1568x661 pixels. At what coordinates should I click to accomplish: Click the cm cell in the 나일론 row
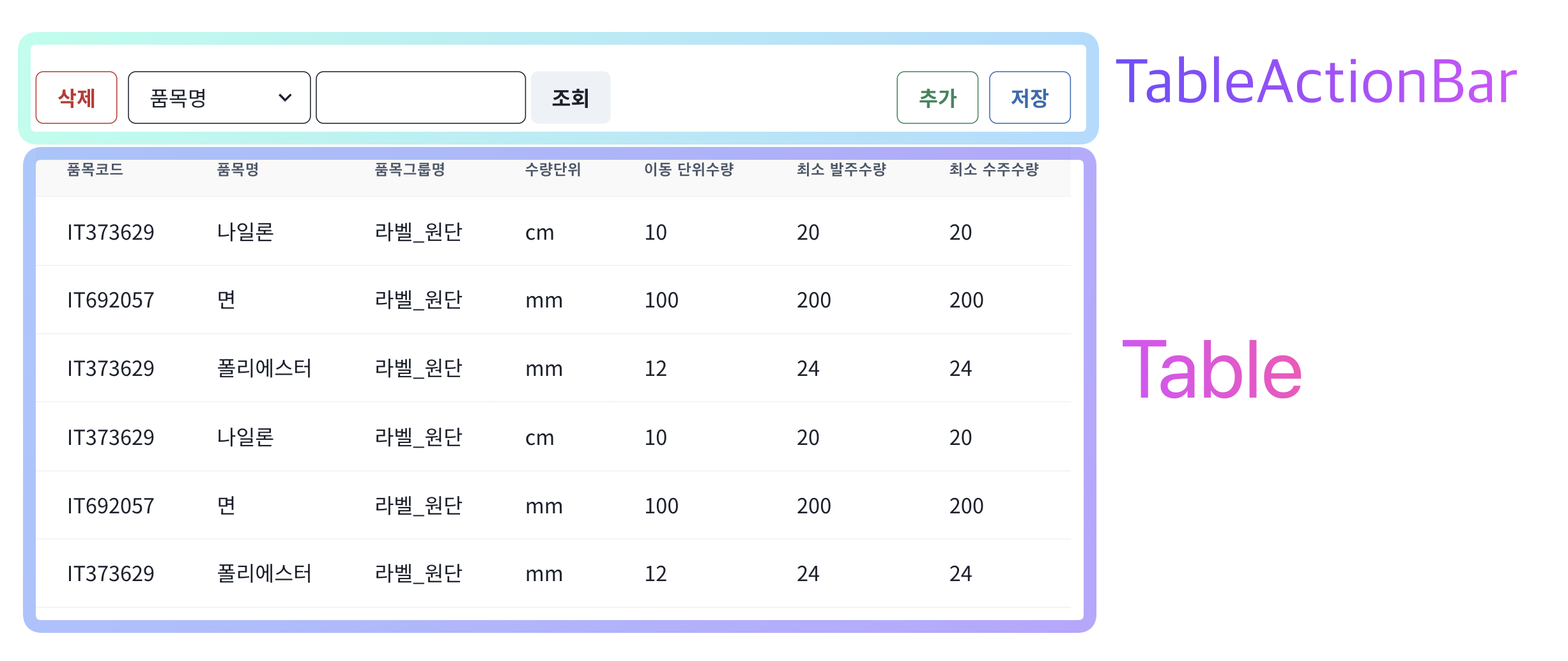(540, 232)
